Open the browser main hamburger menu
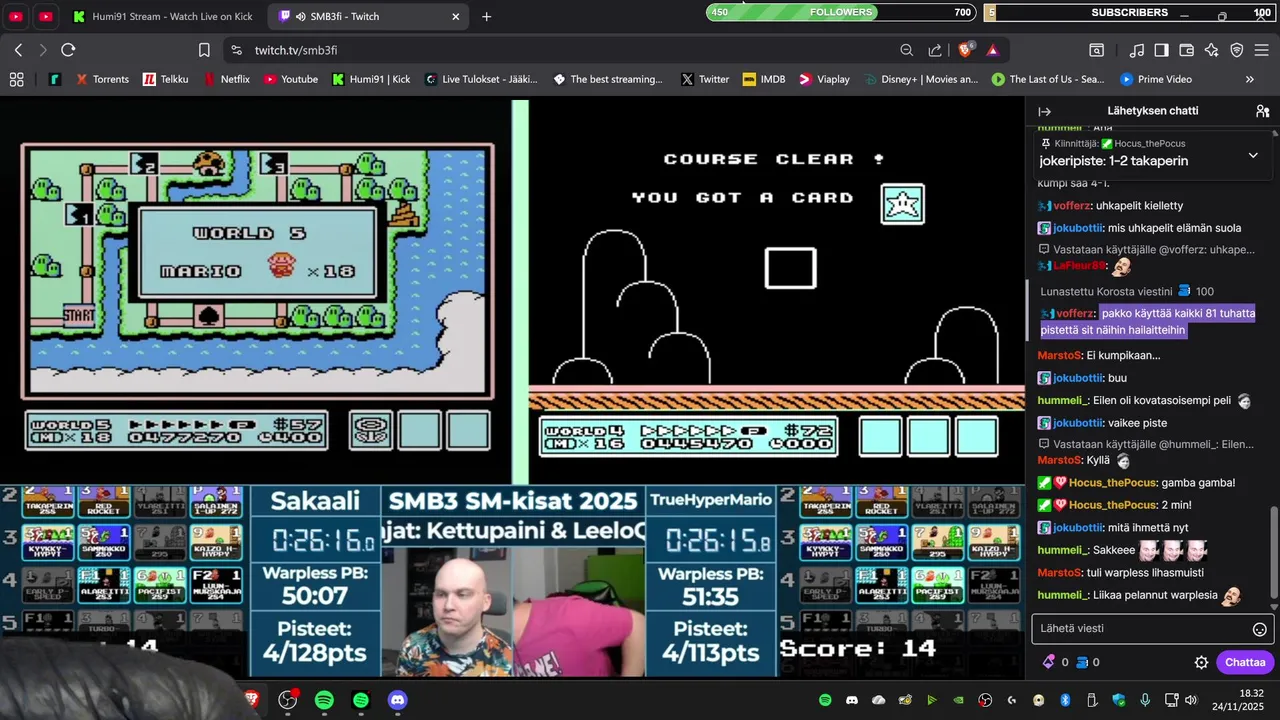 pos(1262,50)
